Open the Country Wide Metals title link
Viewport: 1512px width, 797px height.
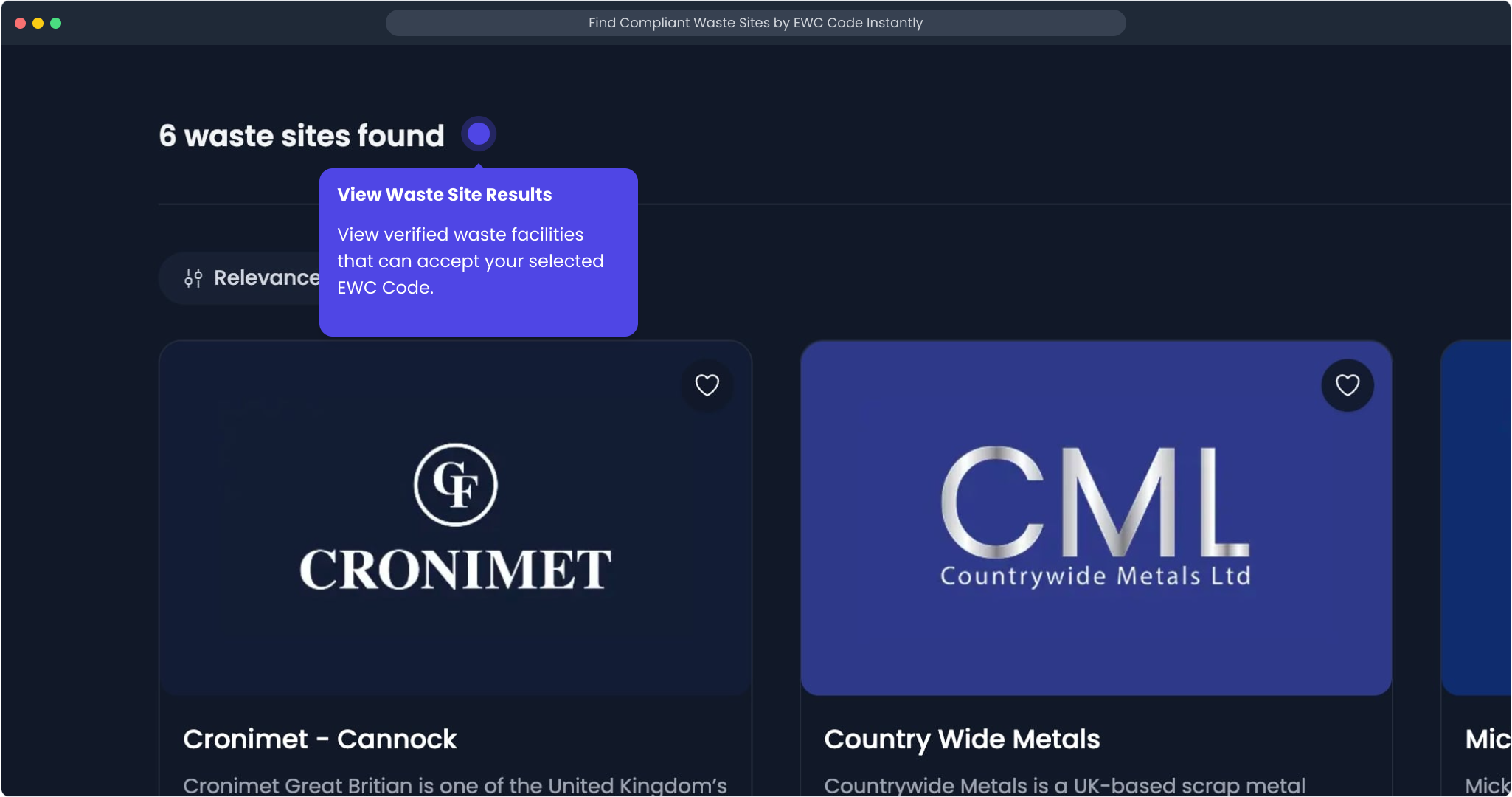(961, 739)
